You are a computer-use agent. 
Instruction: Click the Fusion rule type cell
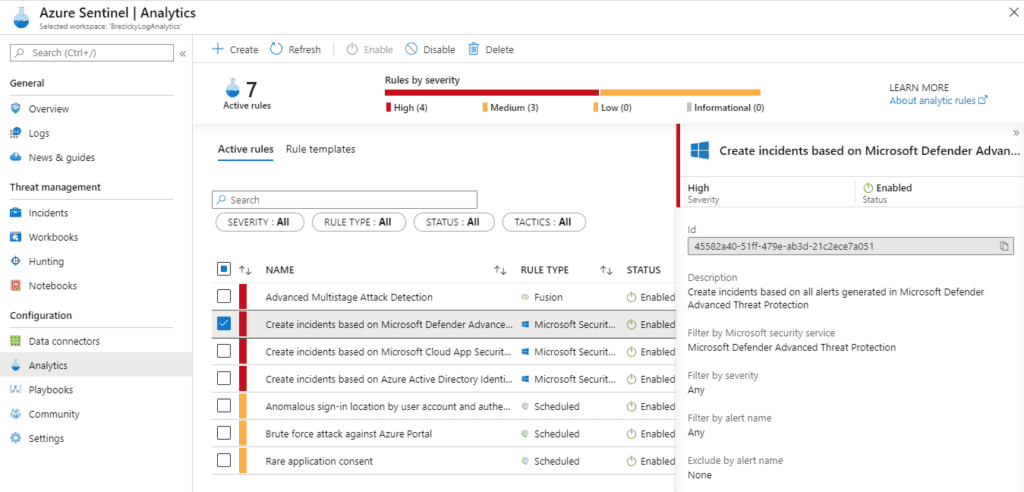(542, 297)
